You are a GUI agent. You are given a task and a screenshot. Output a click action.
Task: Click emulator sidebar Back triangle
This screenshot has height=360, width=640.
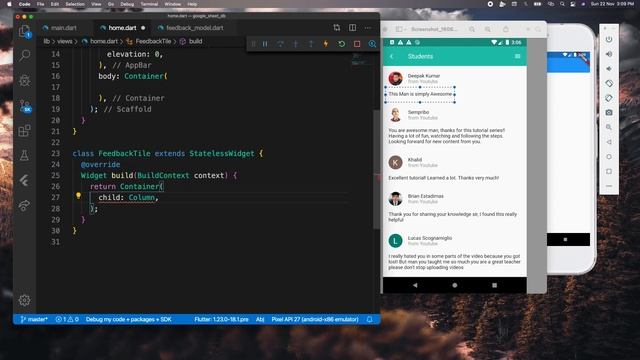click(x=609, y=142)
